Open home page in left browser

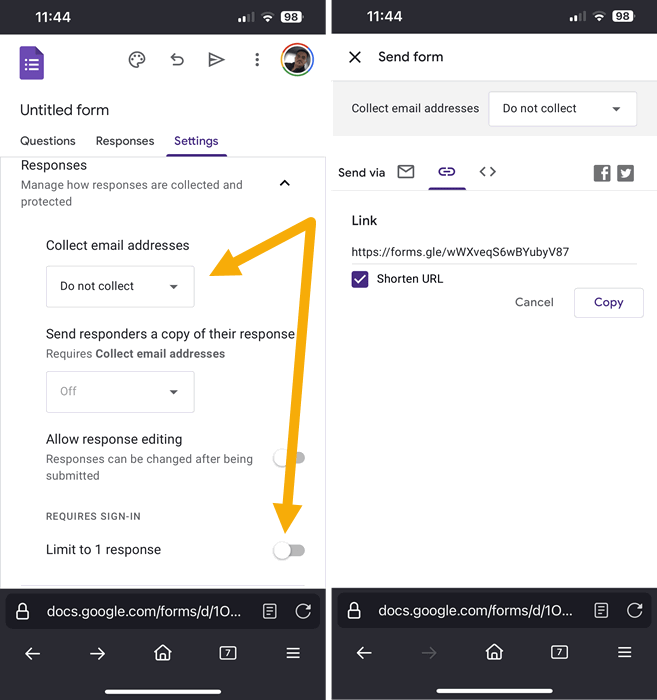click(163, 653)
